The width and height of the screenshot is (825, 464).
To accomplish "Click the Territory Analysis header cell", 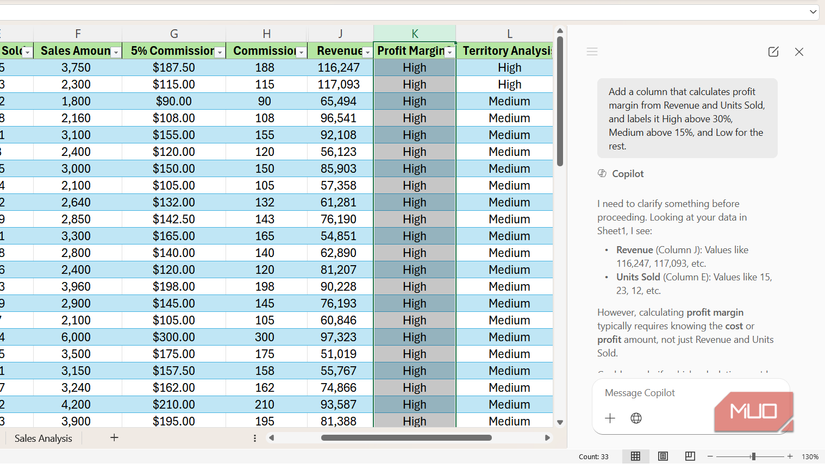I will coord(505,51).
